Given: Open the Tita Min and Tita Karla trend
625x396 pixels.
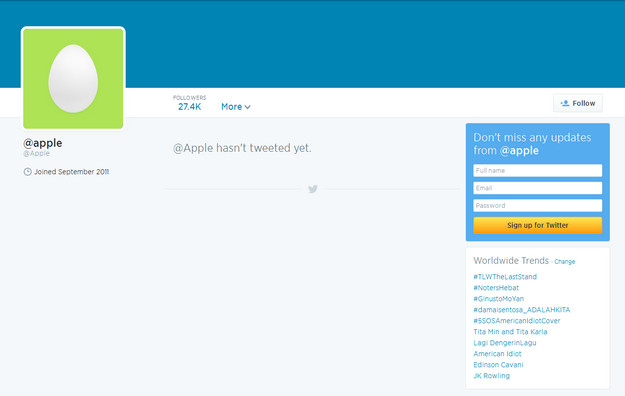Looking at the screenshot, I should (x=510, y=332).
